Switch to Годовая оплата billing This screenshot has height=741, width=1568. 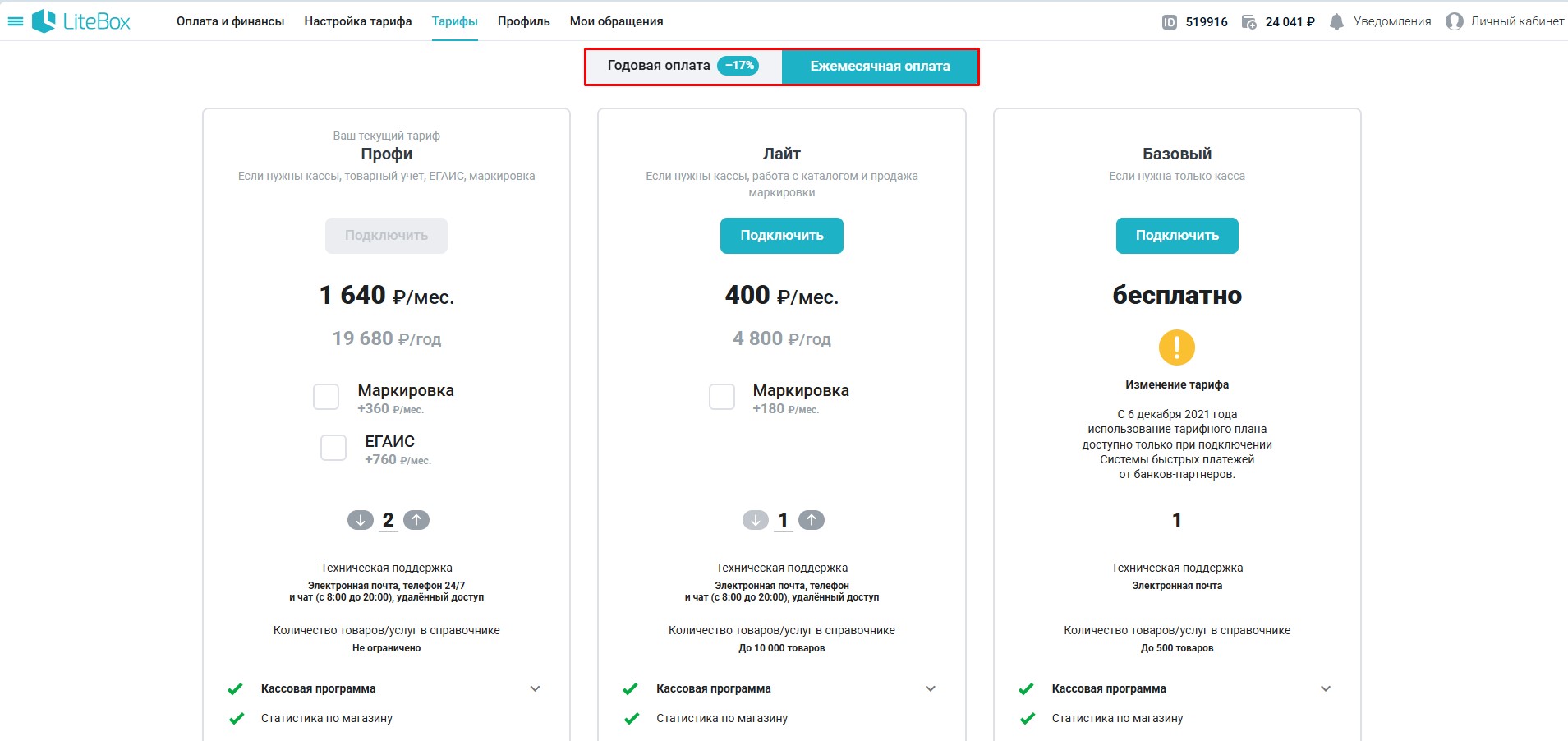[683, 66]
